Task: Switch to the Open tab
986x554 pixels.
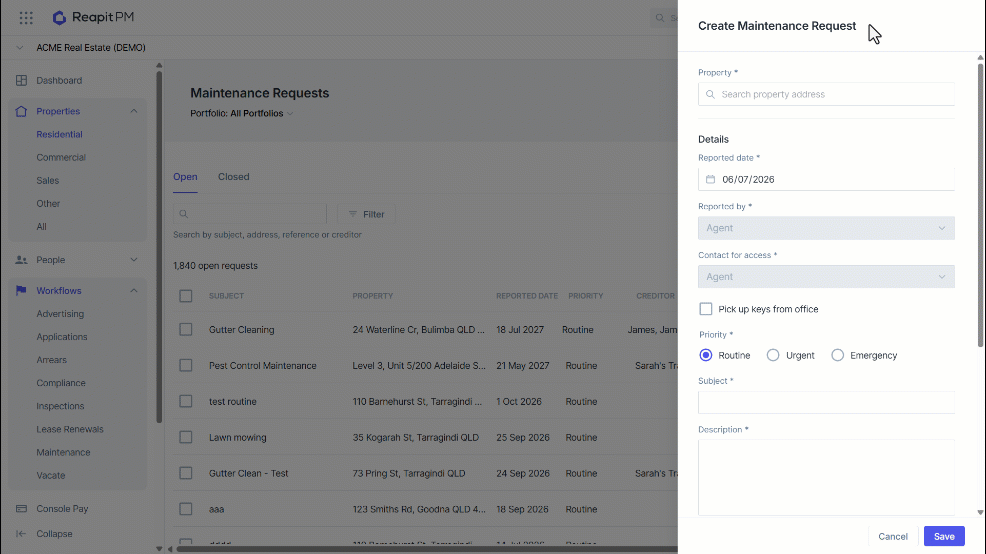Action: click(186, 177)
